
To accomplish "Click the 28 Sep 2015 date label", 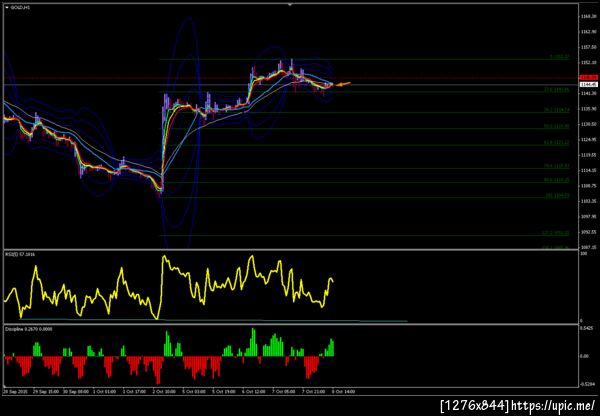I will (13, 392).
